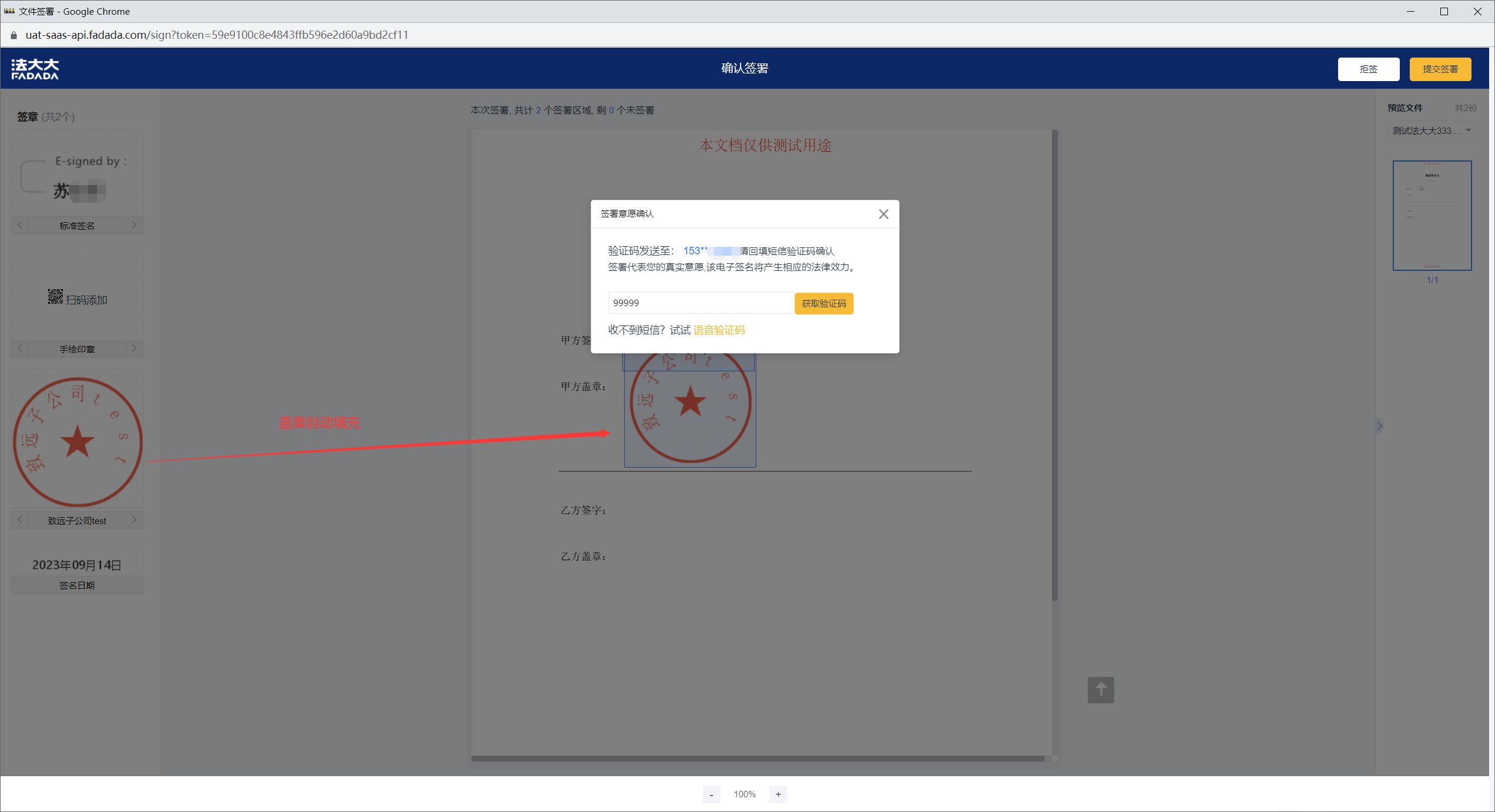Zoom out with the minus button
This screenshot has width=1495, height=812.
click(x=711, y=794)
